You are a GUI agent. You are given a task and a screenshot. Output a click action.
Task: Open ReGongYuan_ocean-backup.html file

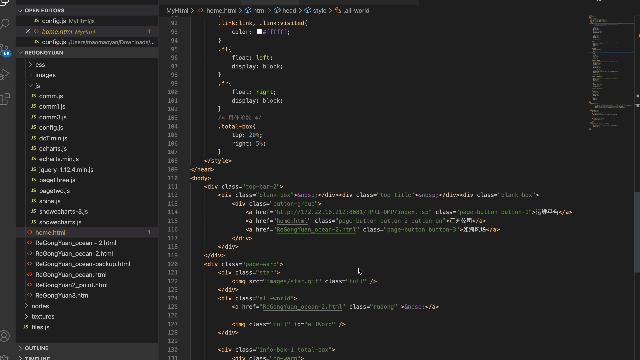click(83, 264)
